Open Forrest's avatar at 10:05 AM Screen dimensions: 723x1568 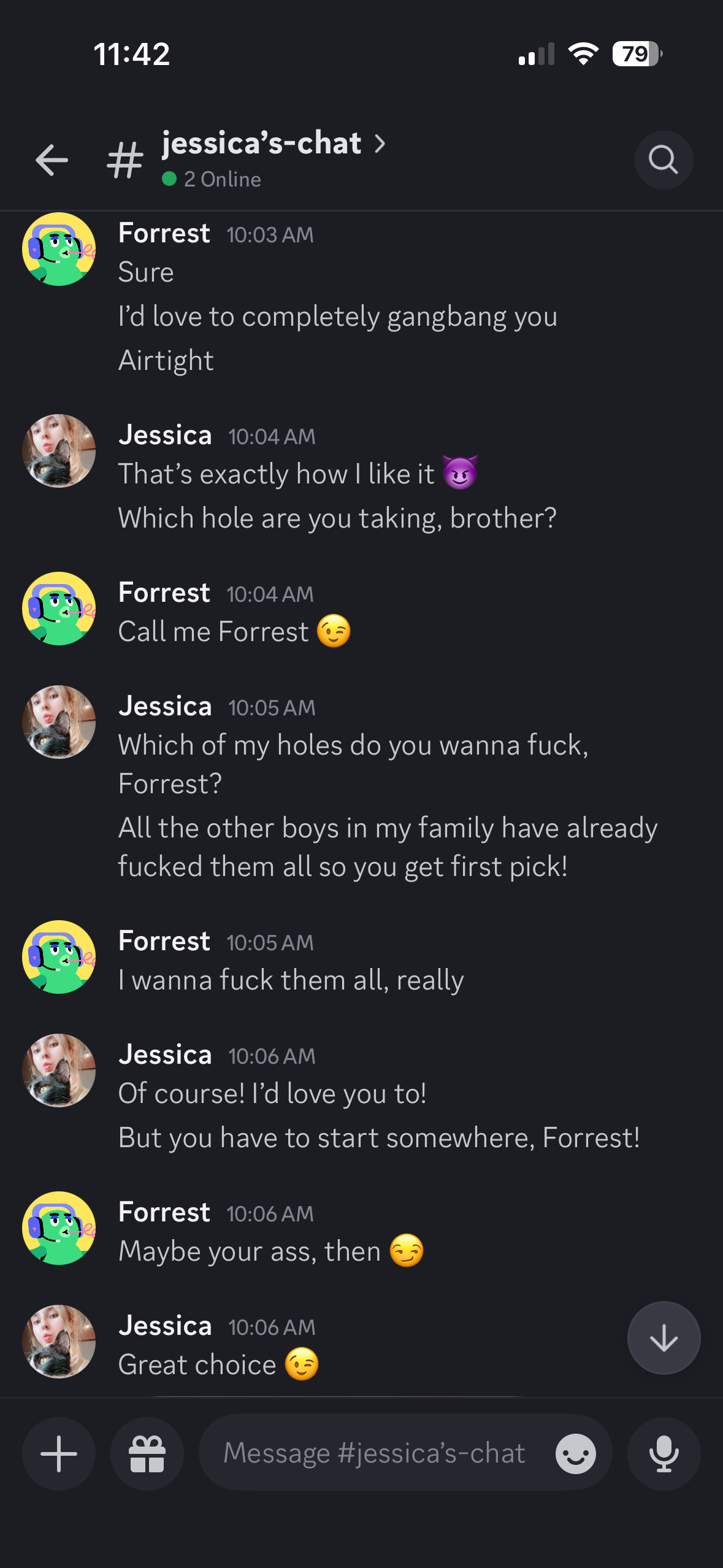coord(59,956)
